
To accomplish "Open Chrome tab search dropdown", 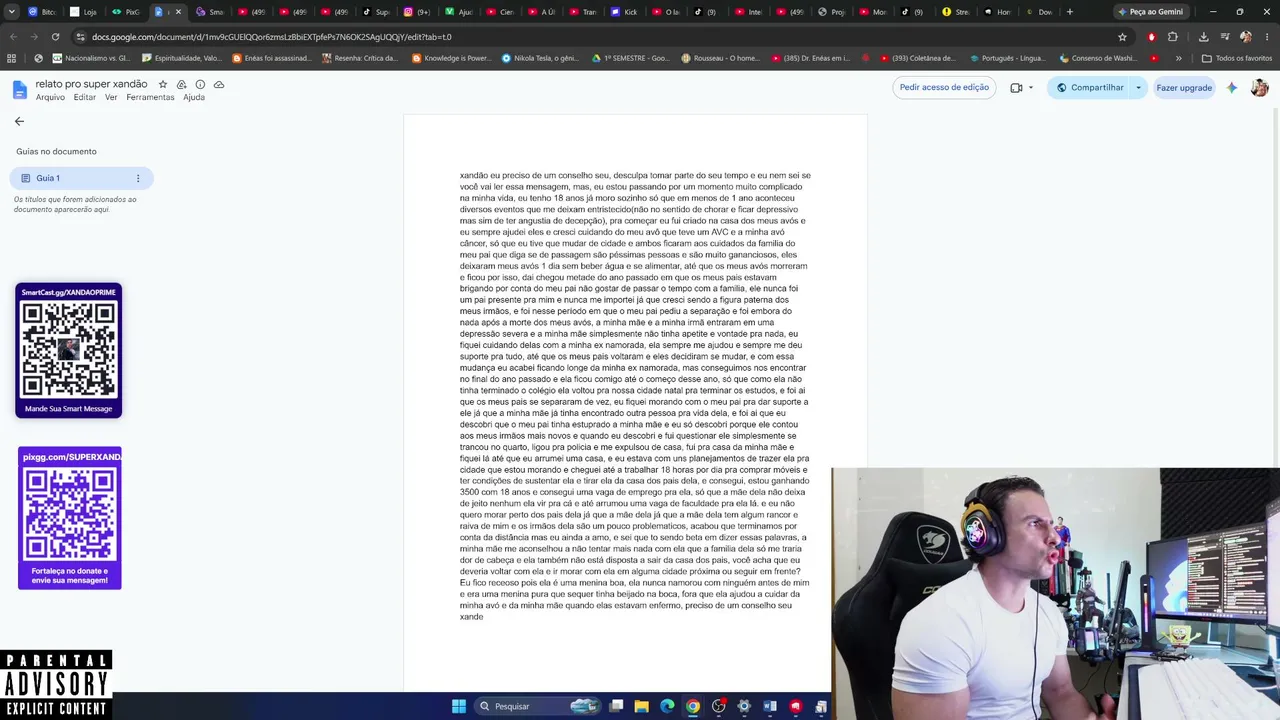I will click(x=12, y=12).
